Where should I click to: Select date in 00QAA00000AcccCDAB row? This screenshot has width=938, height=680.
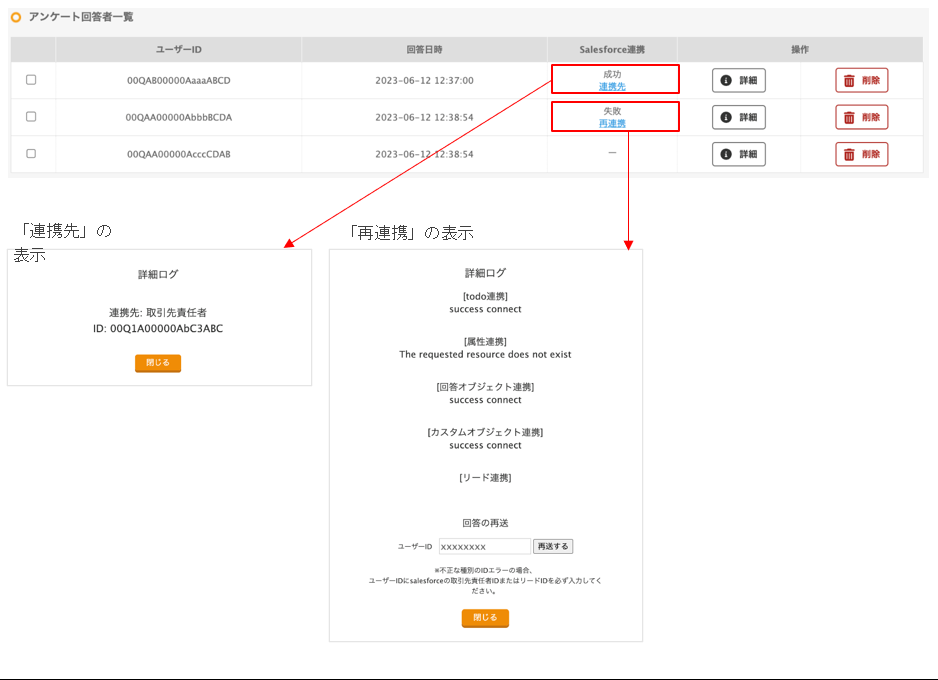(x=424, y=154)
